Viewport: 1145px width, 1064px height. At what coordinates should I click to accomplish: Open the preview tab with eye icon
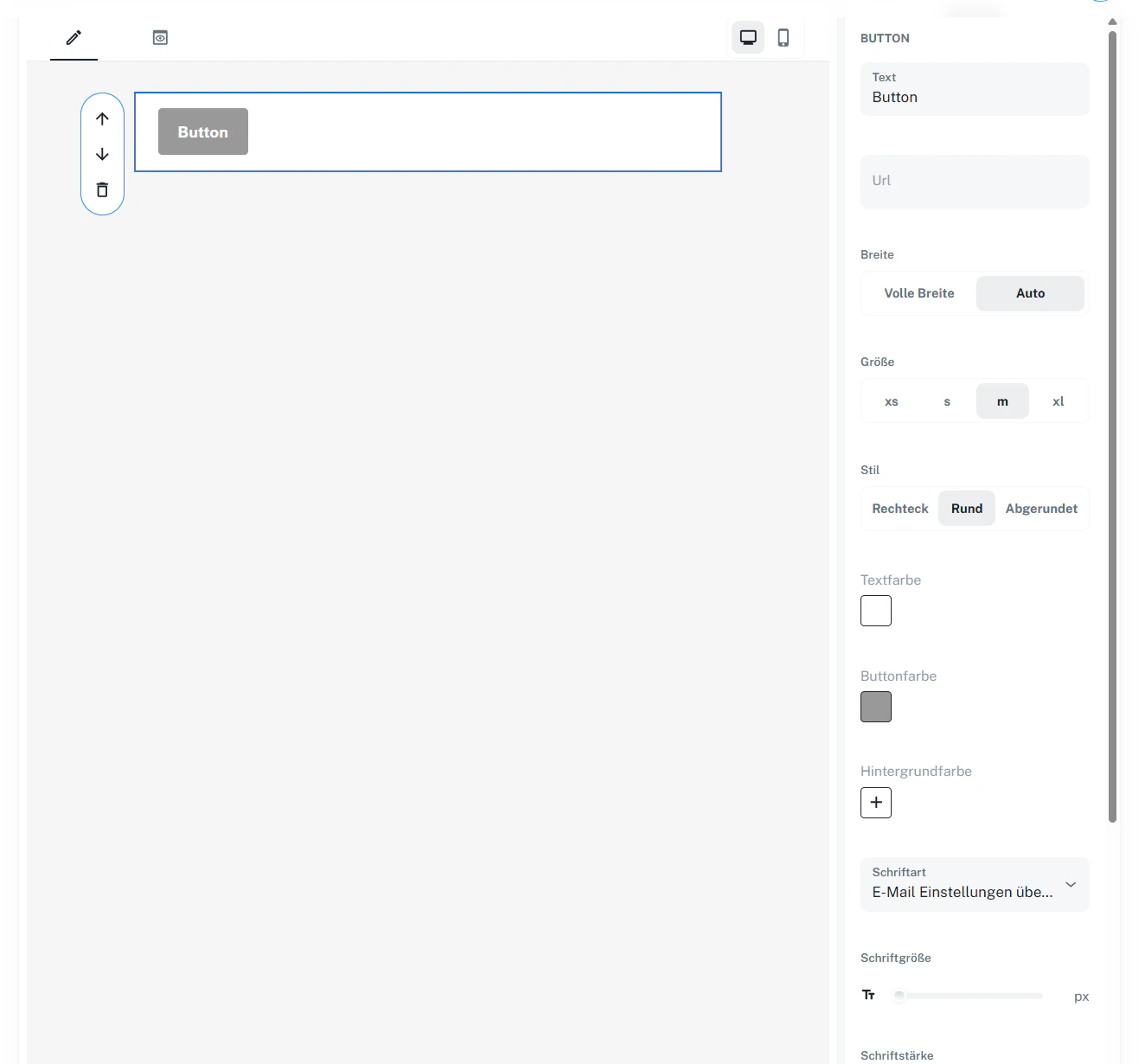point(160,37)
